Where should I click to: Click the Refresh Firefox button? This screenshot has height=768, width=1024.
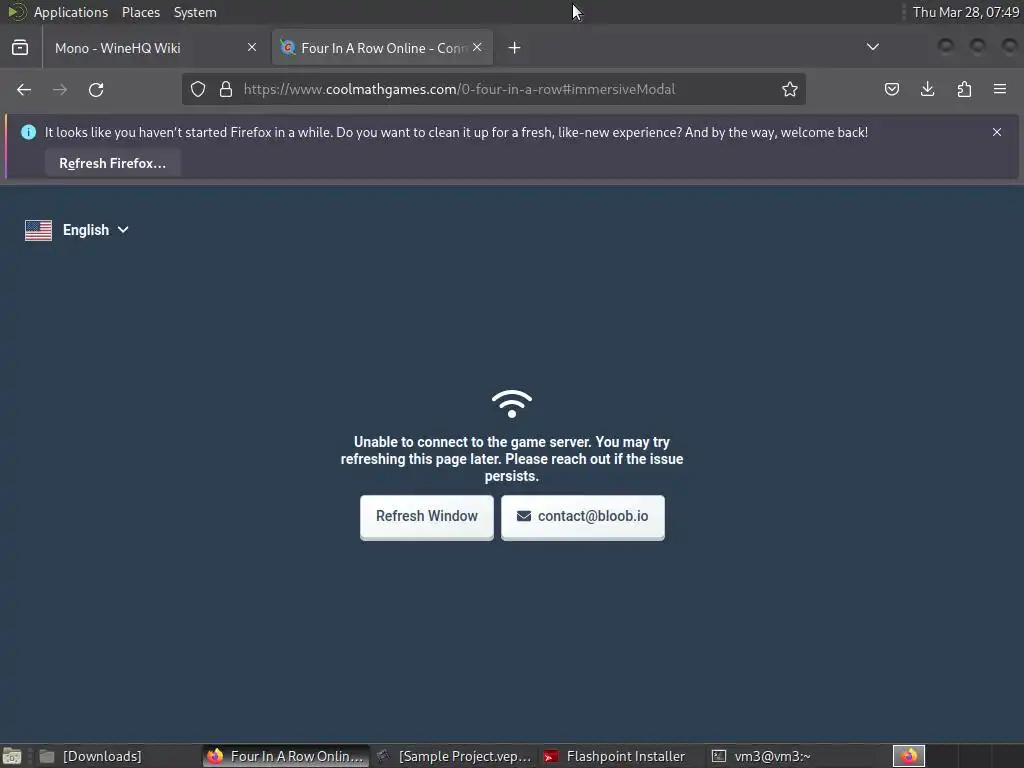[x=112, y=163]
